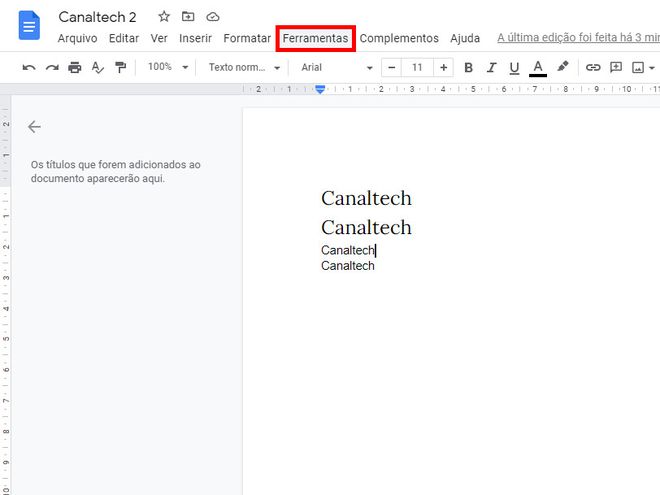Undo the last action
The height and width of the screenshot is (495, 660).
[29, 67]
